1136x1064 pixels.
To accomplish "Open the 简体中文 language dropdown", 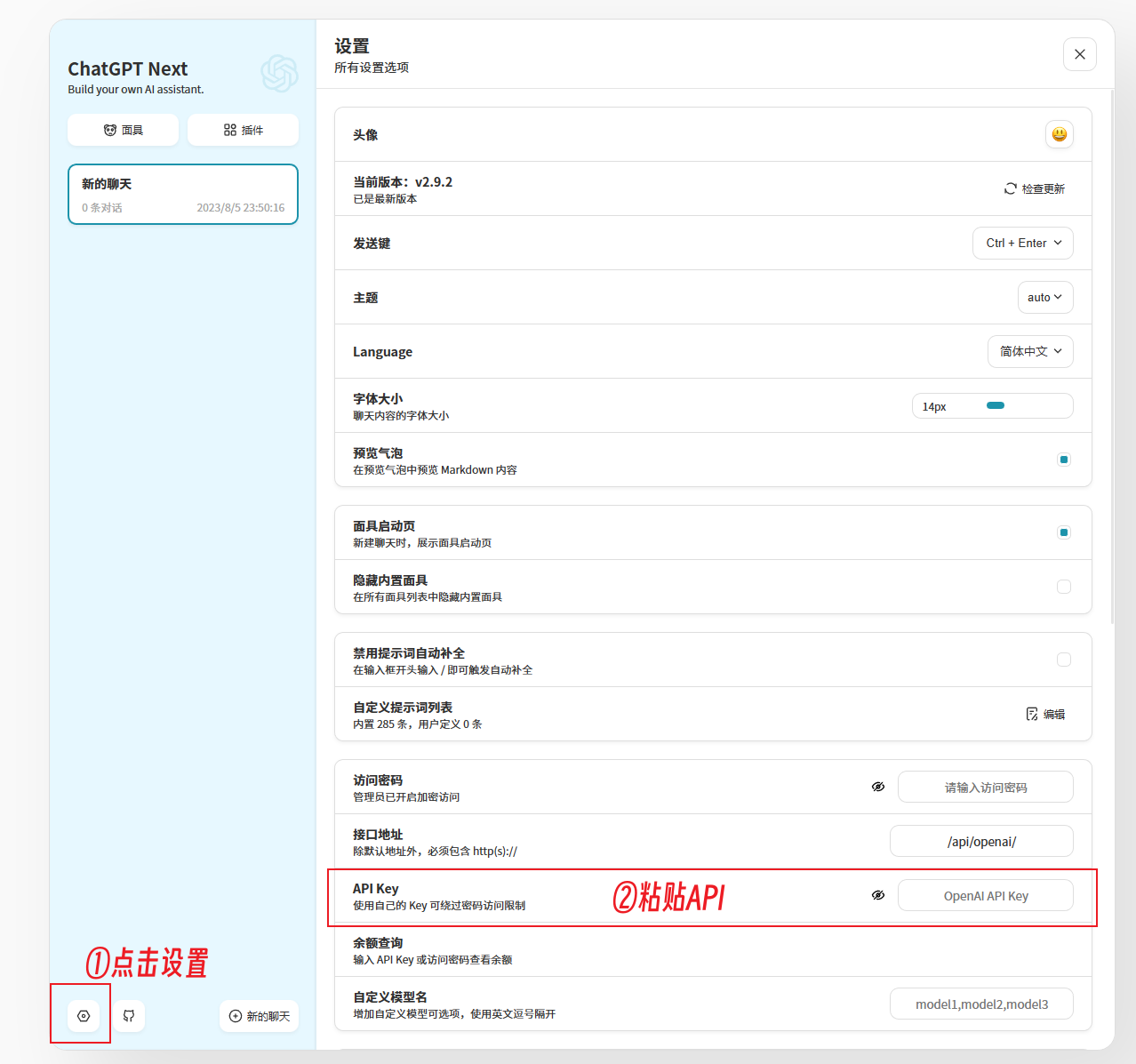I will pyautogui.click(x=1030, y=351).
